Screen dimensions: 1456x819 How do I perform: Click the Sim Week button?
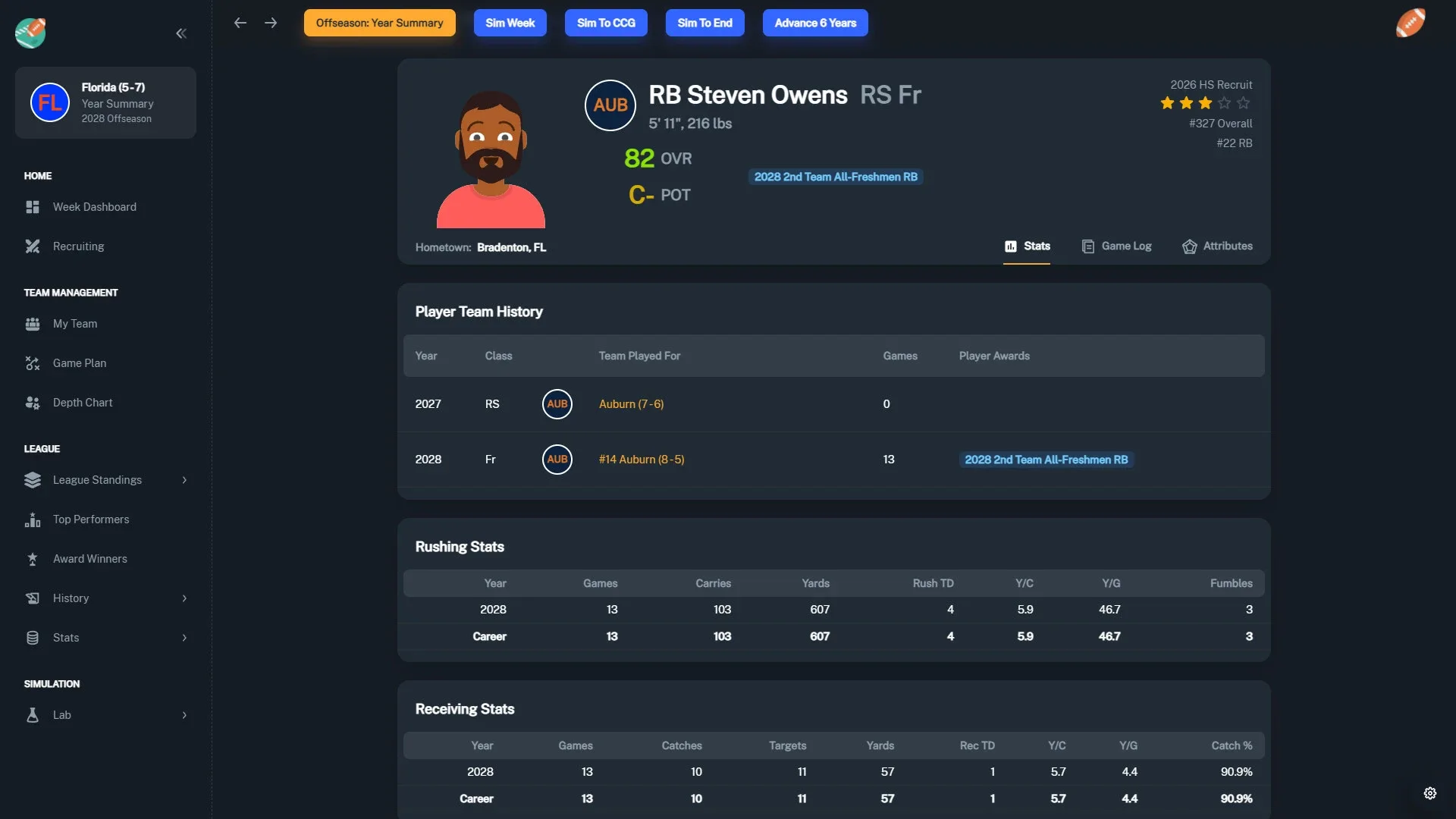510,23
